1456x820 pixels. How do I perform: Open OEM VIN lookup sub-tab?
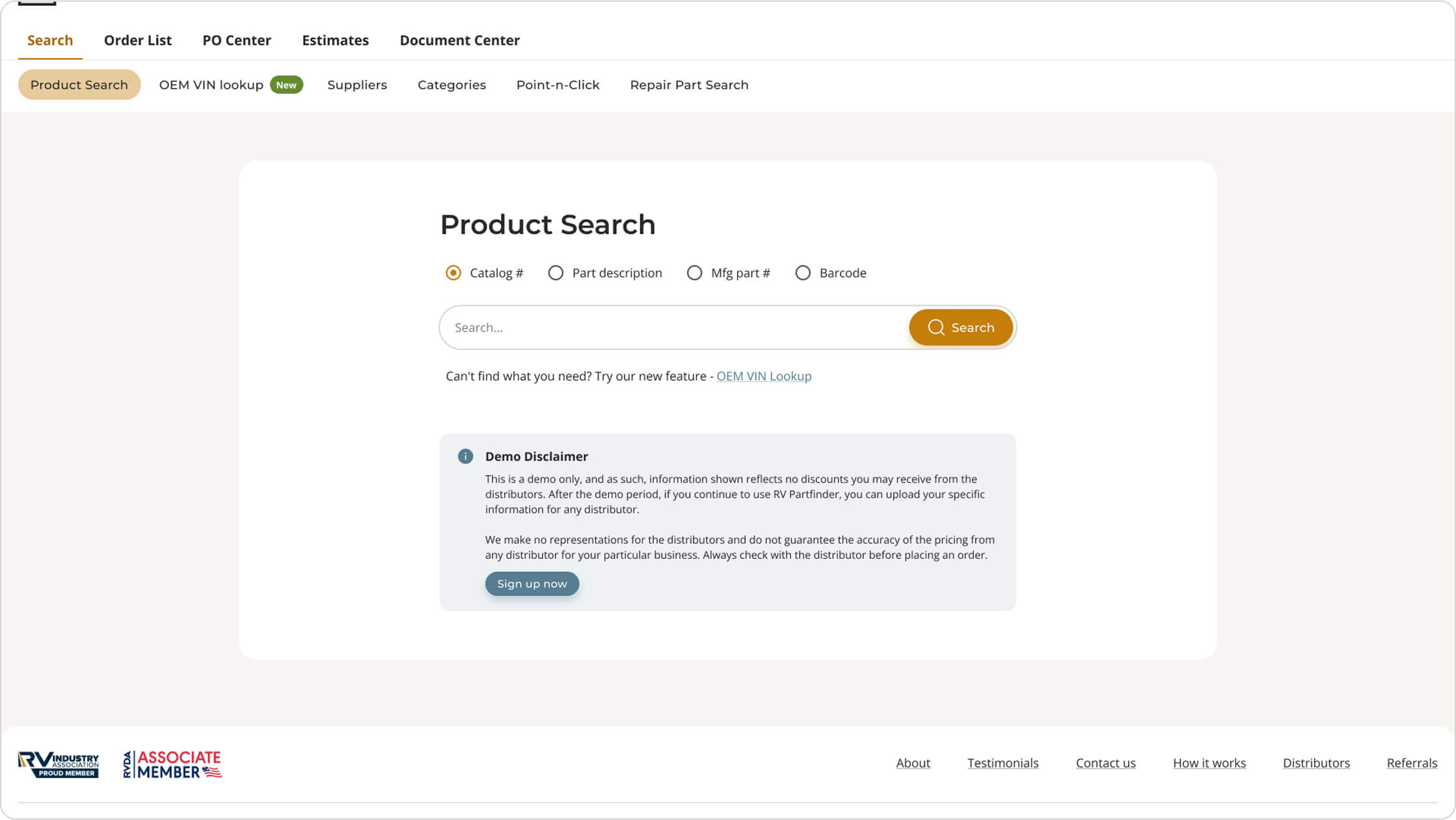click(211, 85)
